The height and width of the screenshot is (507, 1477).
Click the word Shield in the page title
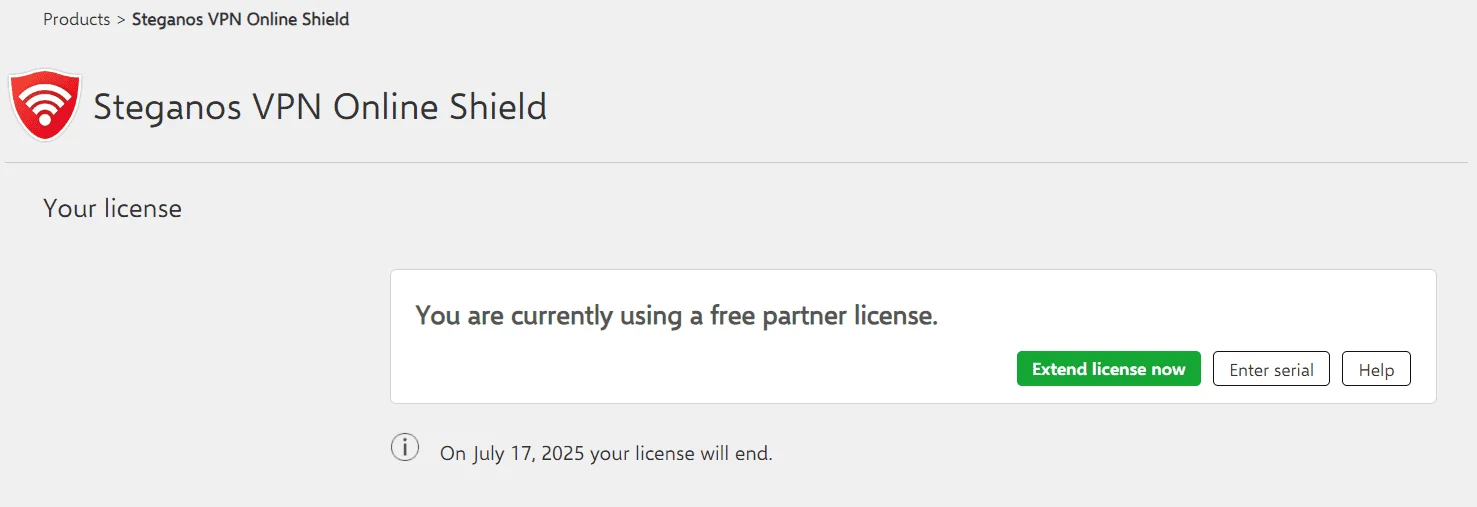tap(496, 106)
